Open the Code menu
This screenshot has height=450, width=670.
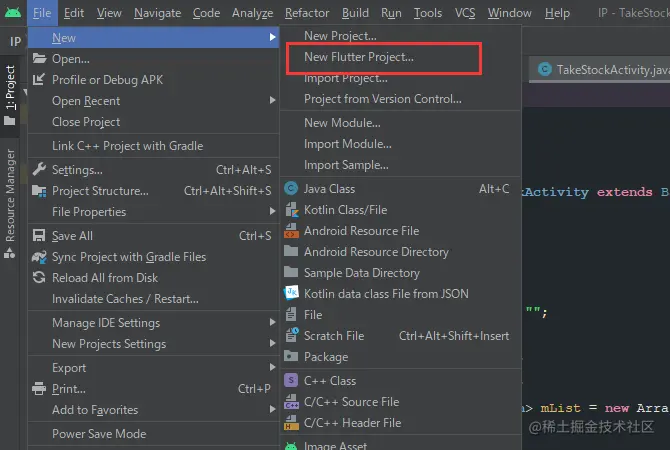tap(206, 13)
